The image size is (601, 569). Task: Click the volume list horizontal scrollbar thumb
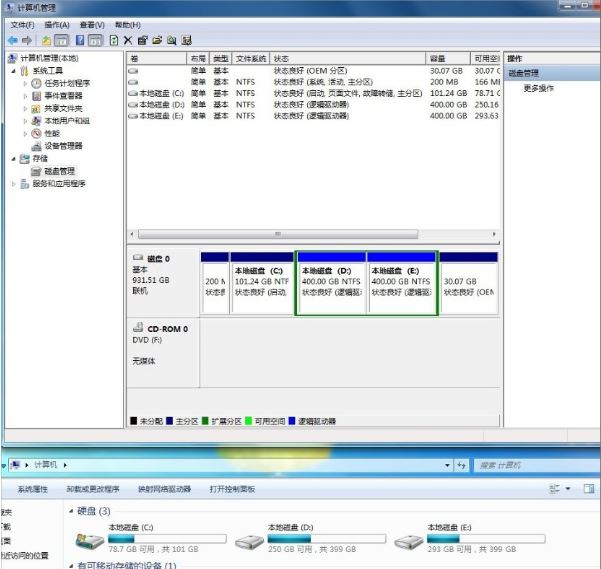278,234
